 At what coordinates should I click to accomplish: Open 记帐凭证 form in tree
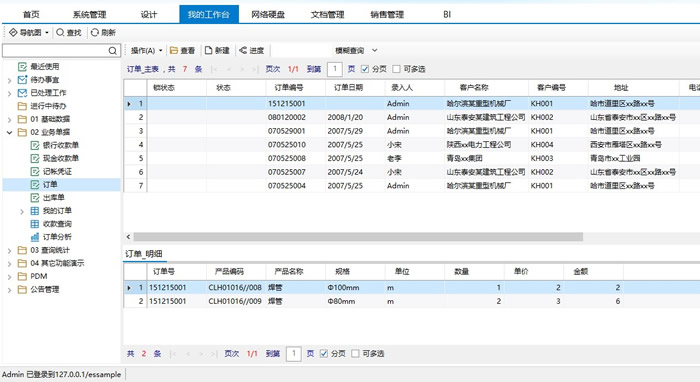[57, 171]
